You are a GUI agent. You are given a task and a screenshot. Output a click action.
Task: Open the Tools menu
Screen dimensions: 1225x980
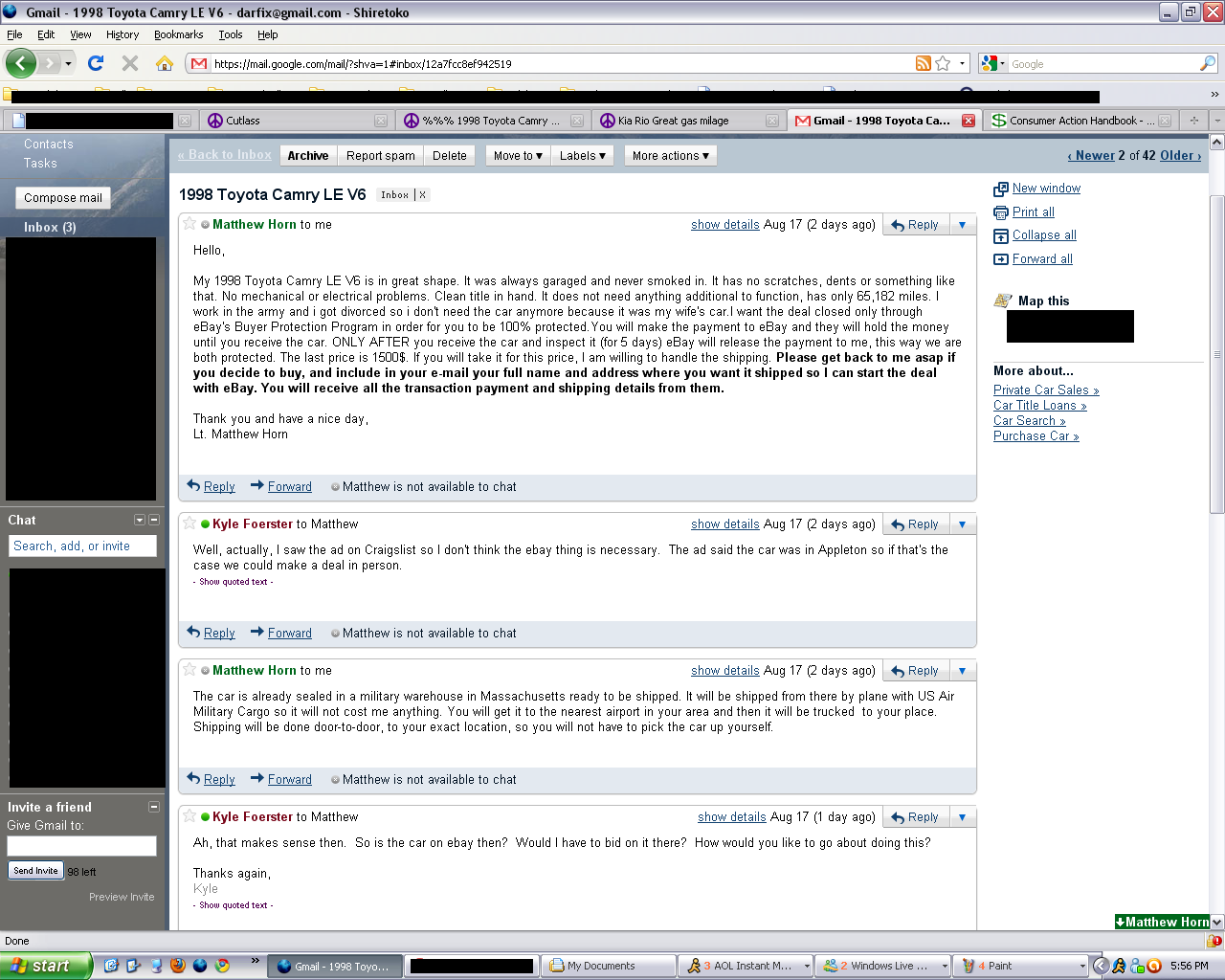point(231,34)
